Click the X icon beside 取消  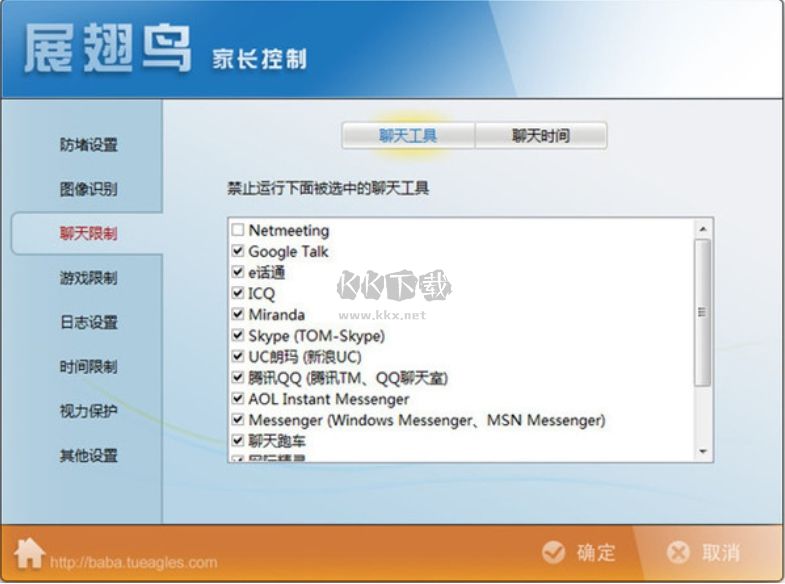(x=679, y=552)
